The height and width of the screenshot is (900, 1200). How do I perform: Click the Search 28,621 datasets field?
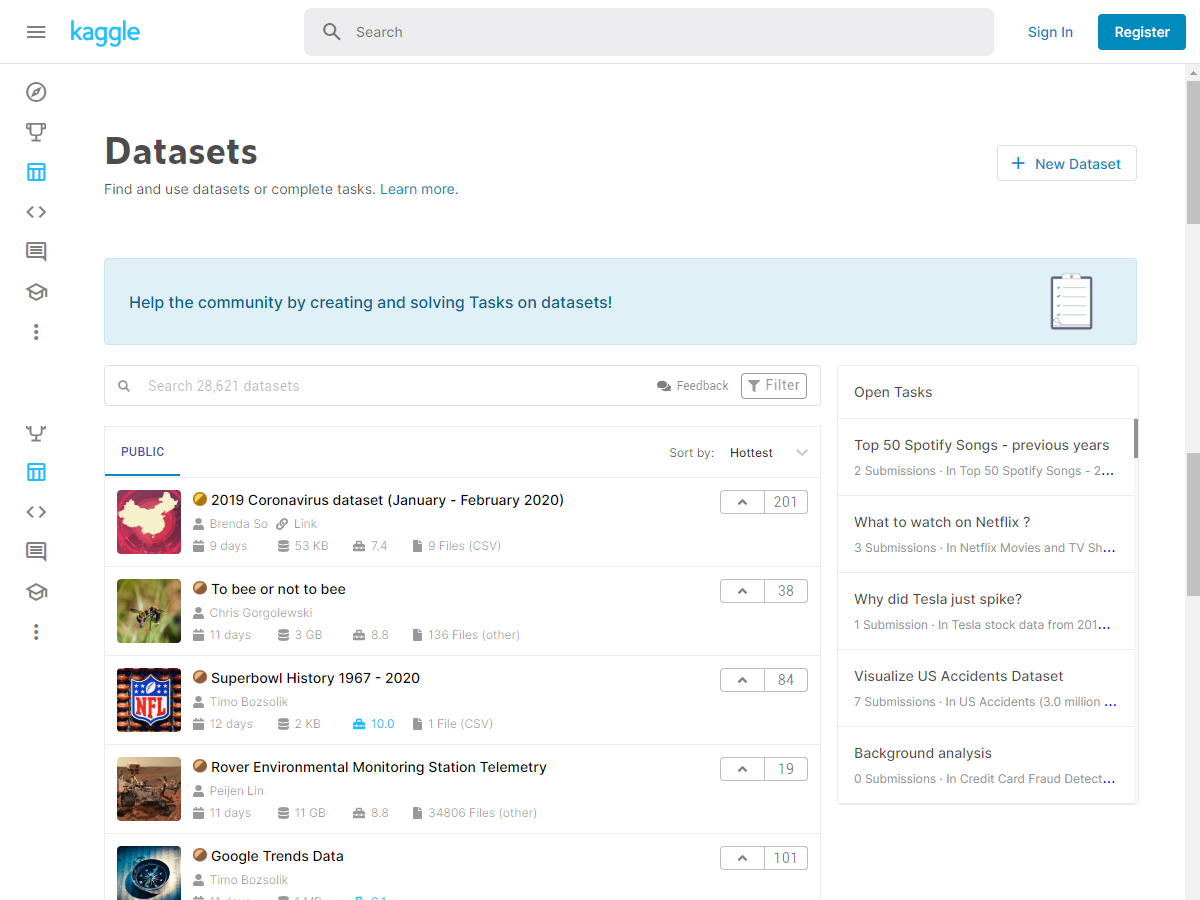click(x=390, y=386)
